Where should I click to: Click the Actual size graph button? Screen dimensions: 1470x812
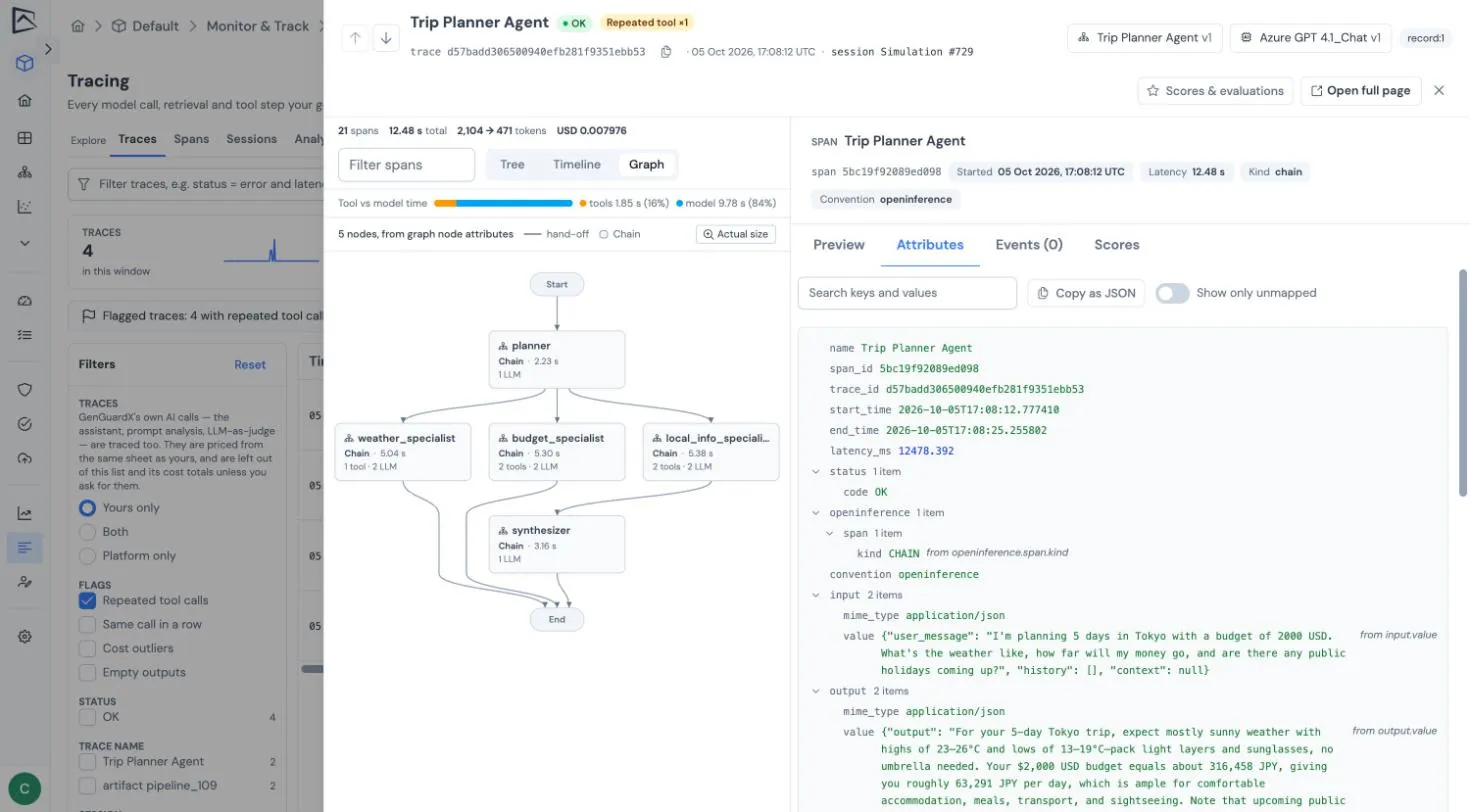(736, 234)
